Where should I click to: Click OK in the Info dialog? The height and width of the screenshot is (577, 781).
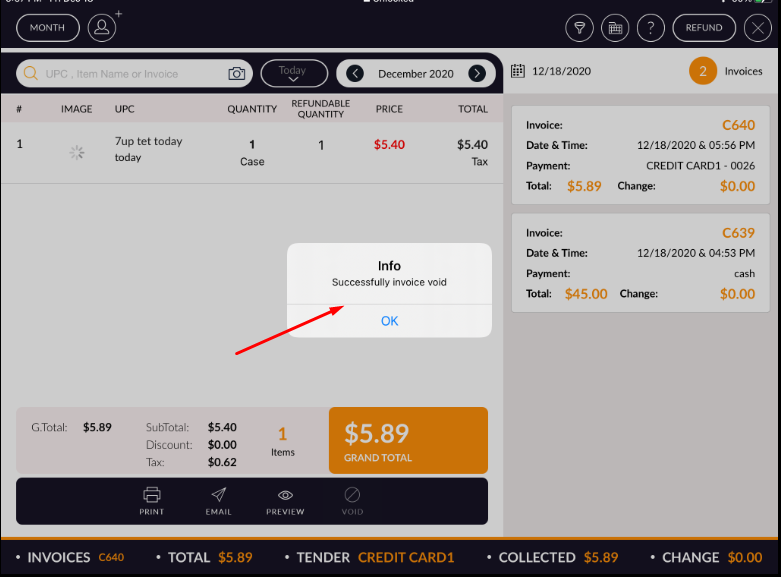[389, 321]
